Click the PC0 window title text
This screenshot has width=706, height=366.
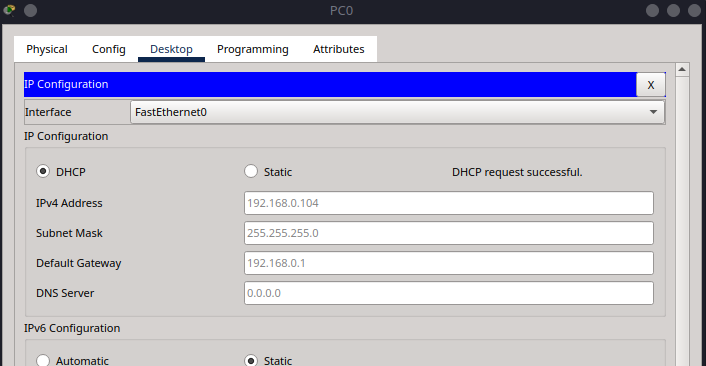click(341, 10)
